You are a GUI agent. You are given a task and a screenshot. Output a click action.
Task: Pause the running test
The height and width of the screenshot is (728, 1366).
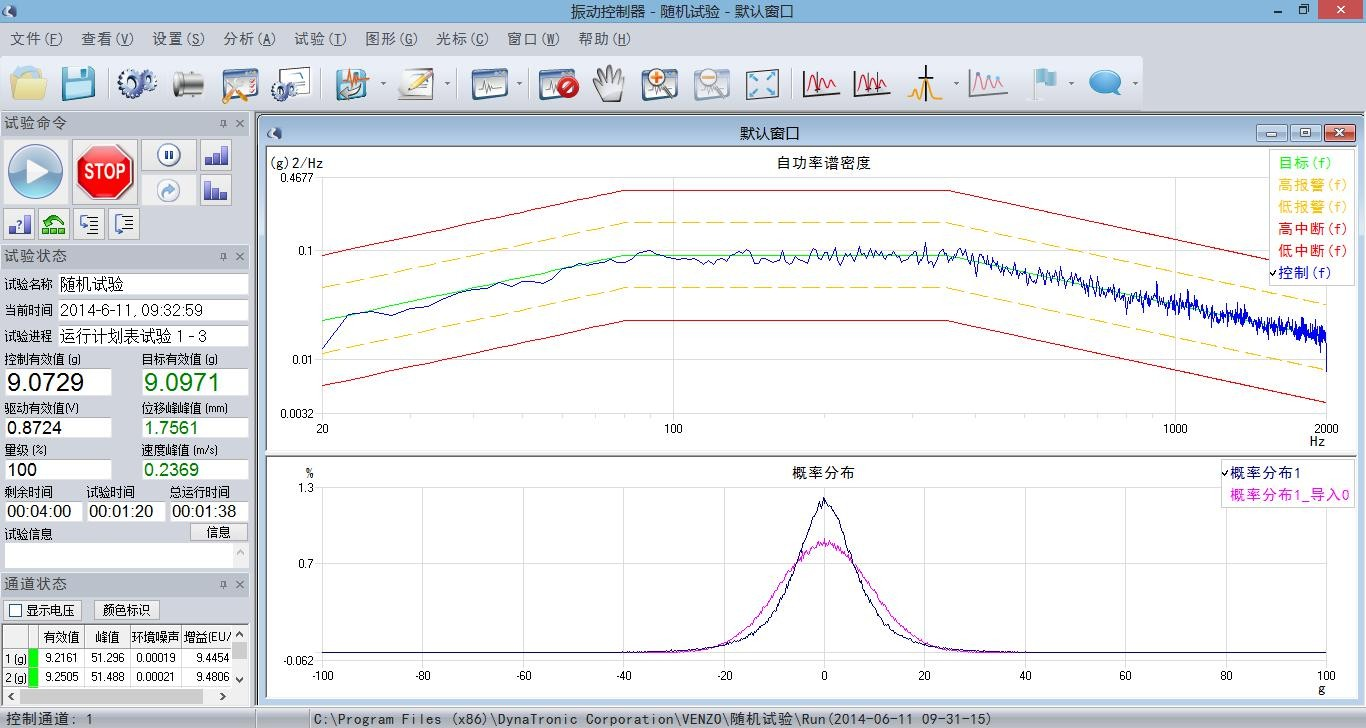[168, 155]
